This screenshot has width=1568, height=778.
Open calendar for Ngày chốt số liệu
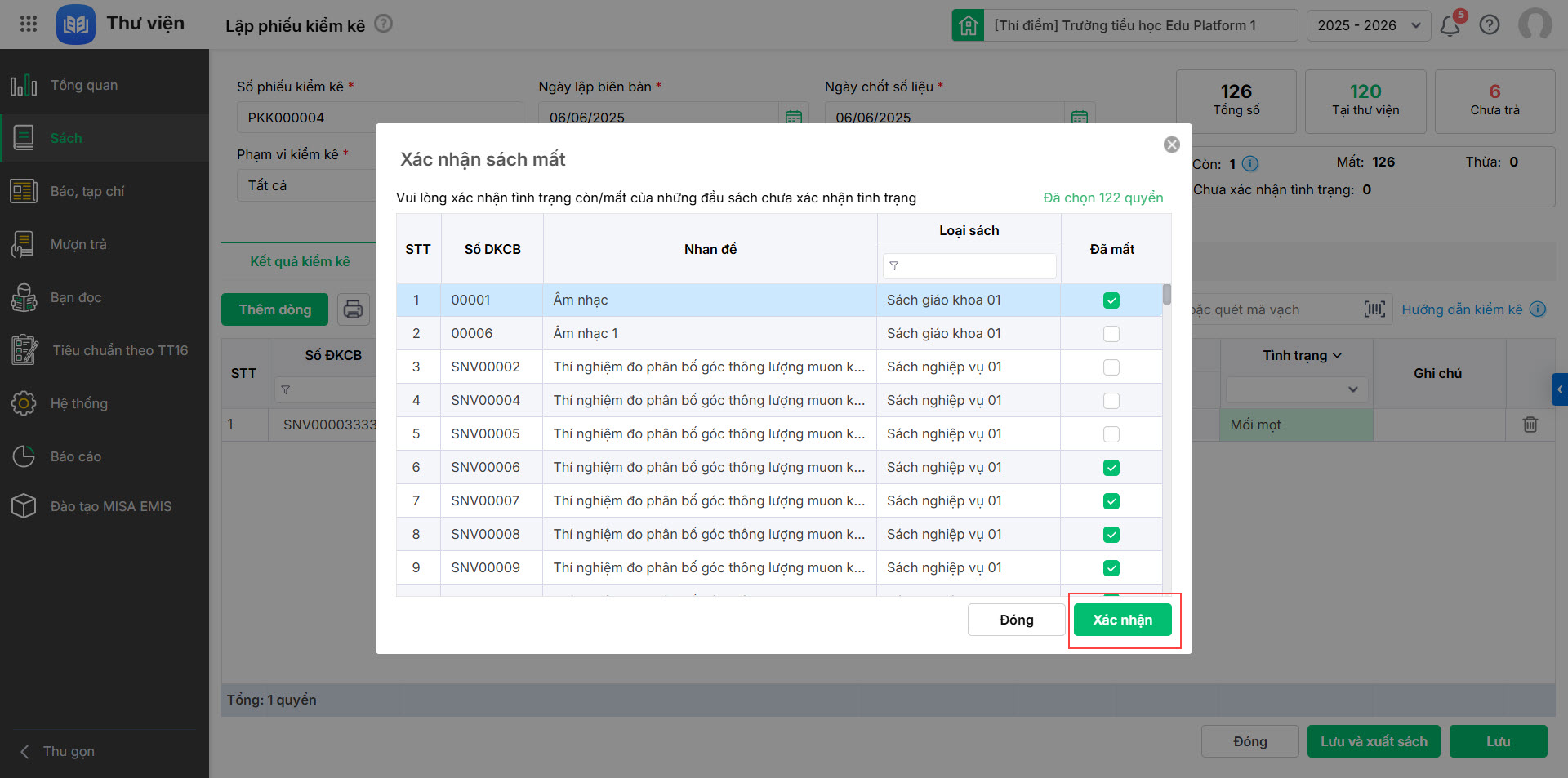[x=1080, y=118]
